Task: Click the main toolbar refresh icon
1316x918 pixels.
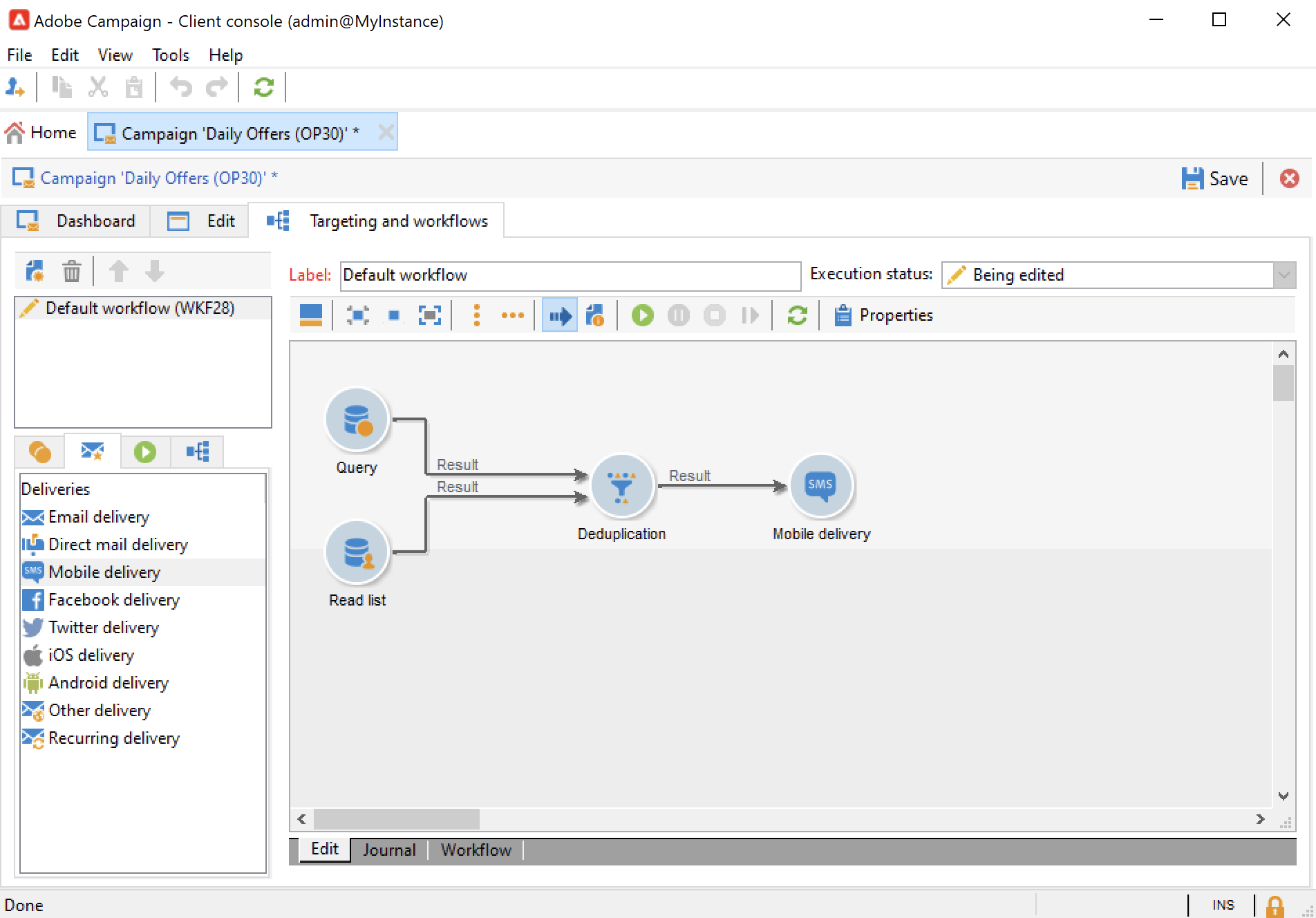Action: click(263, 87)
